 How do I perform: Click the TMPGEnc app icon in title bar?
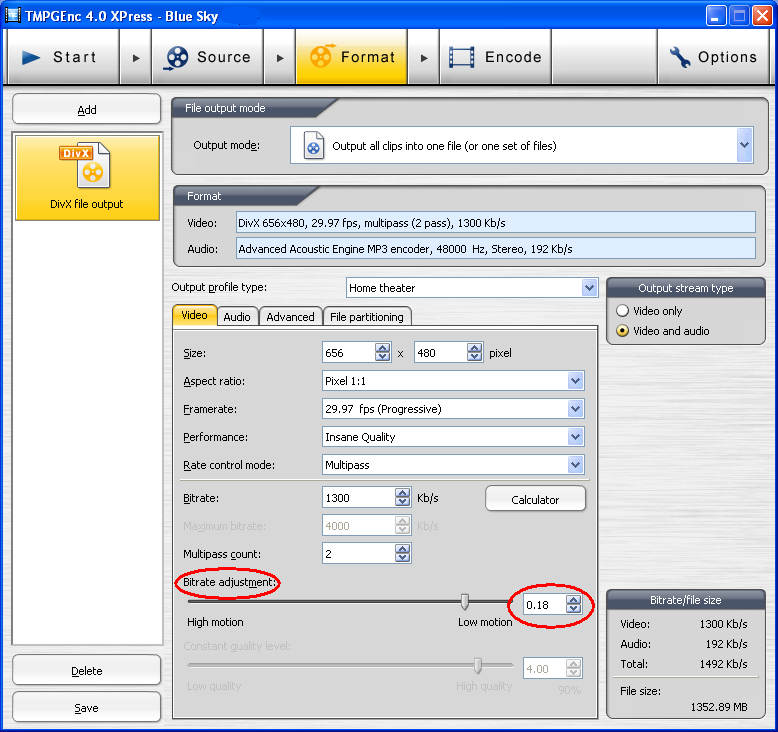pyautogui.click(x=12, y=15)
